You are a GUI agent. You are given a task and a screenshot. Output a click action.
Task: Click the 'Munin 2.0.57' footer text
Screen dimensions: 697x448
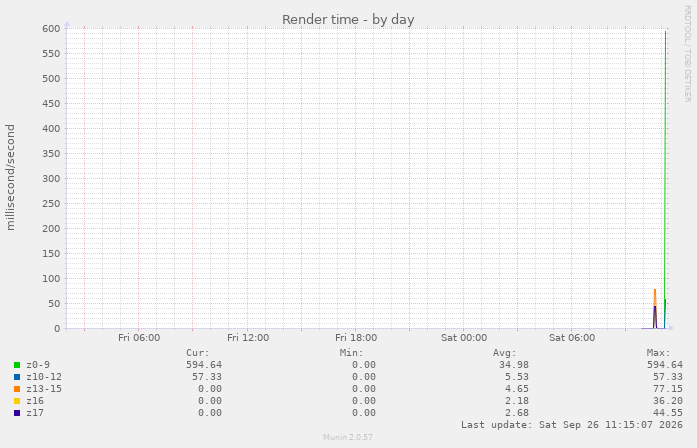click(348, 437)
